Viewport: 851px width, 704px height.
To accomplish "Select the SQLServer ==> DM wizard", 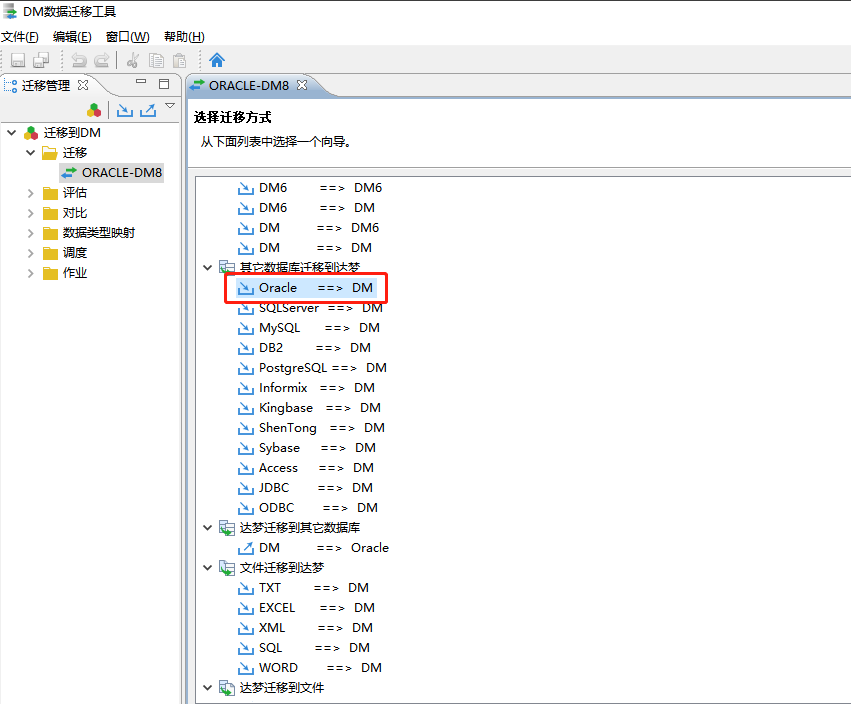I will [x=310, y=308].
